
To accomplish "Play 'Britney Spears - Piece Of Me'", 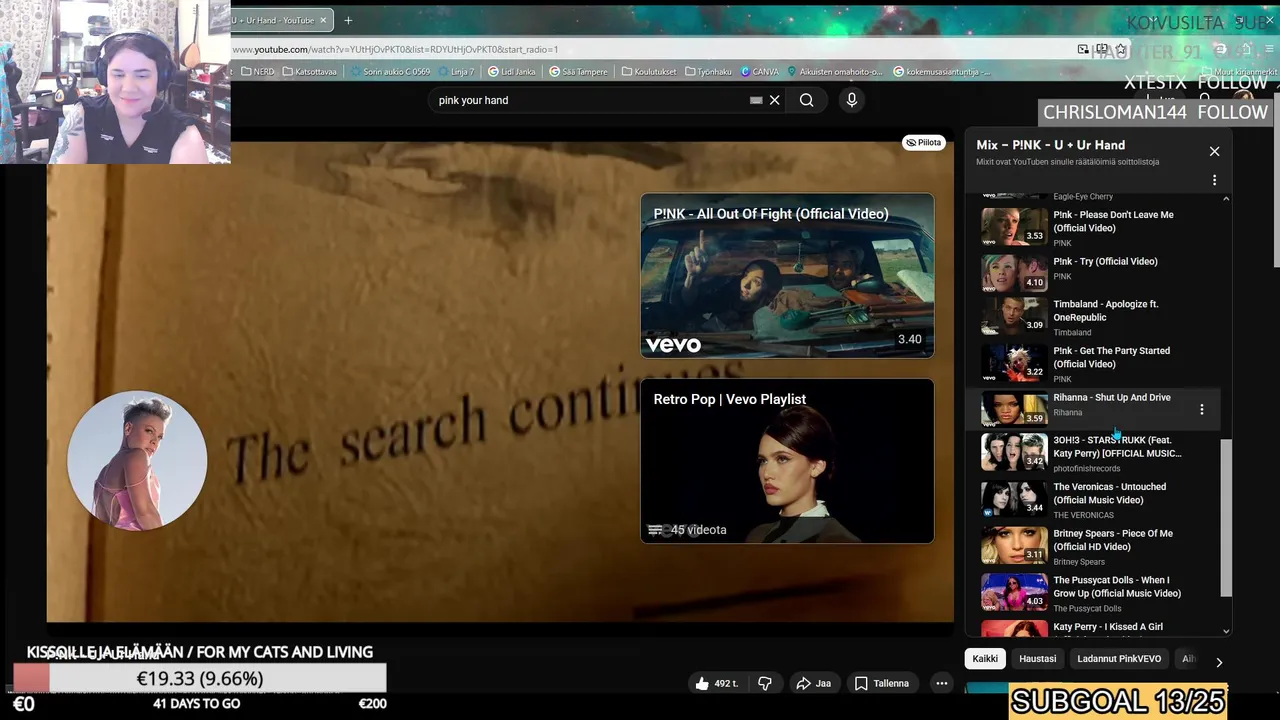I will point(1100,545).
